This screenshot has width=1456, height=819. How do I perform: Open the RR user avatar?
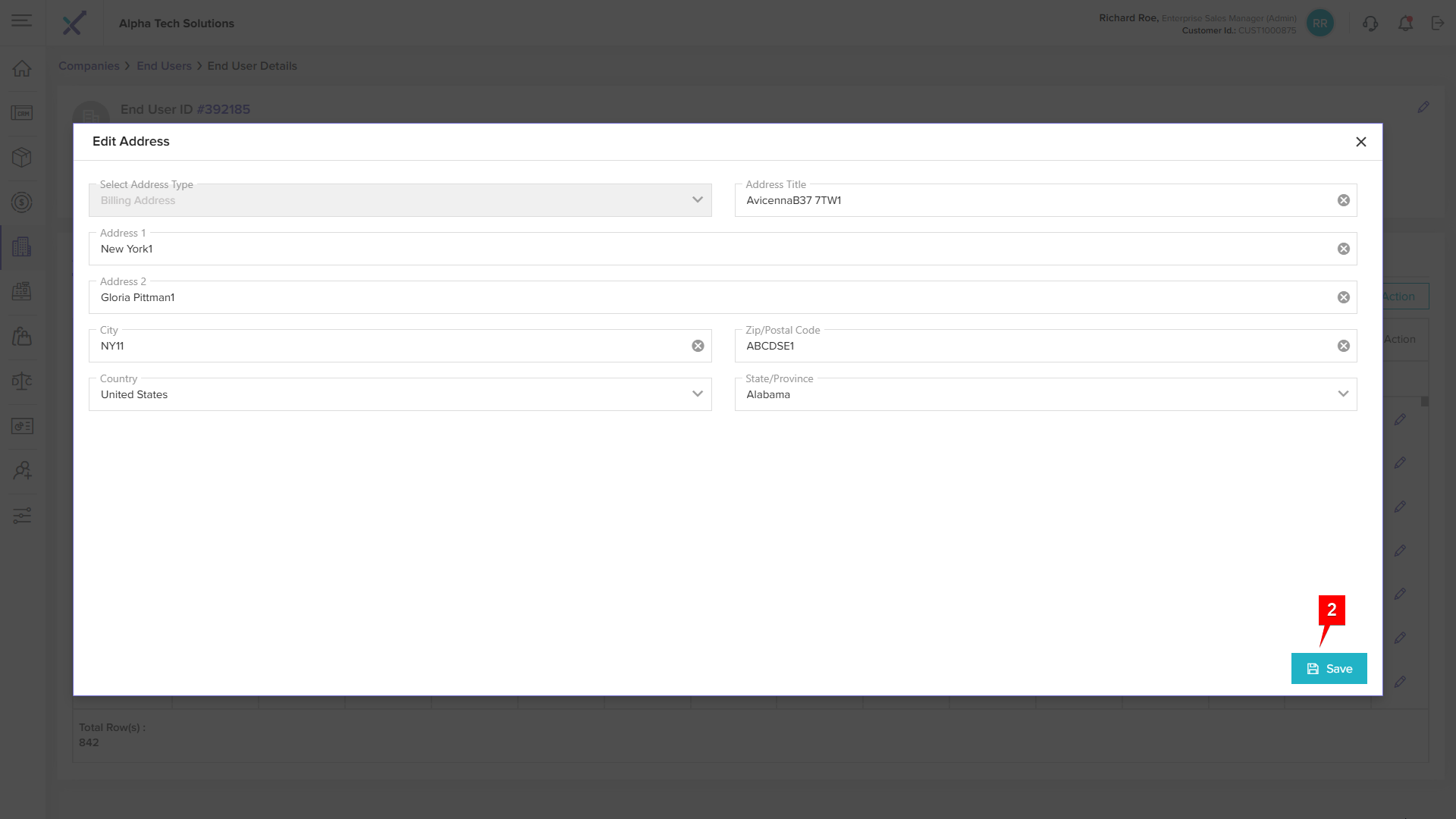pos(1319,24)
